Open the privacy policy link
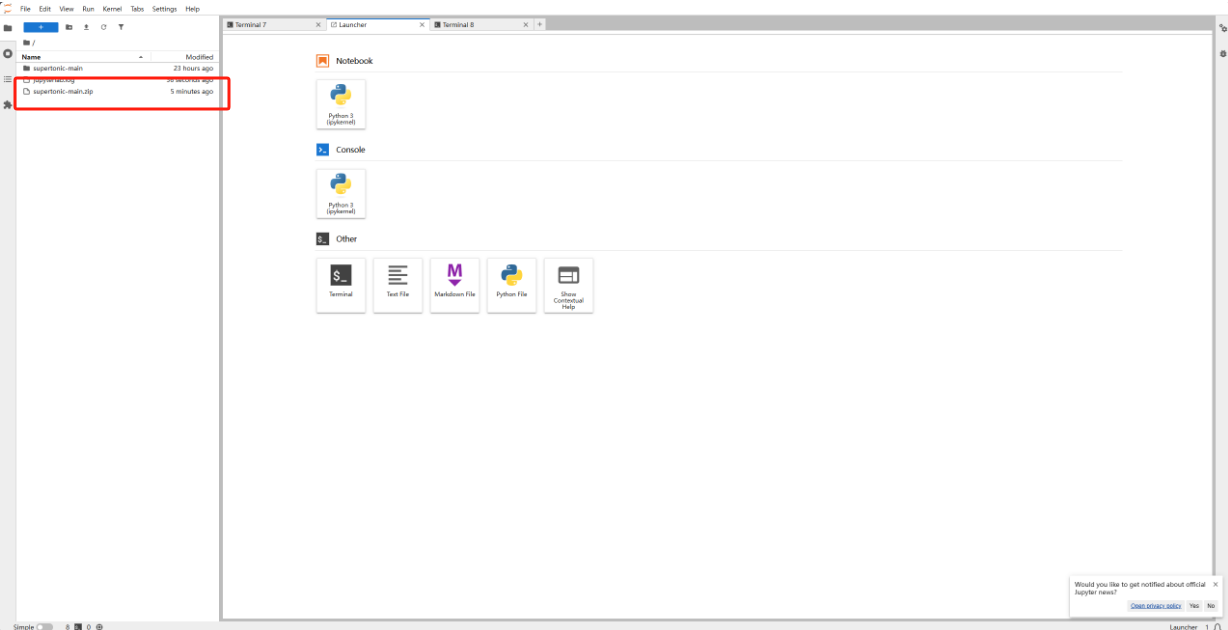This screenshot has height=630, width=1228. (x=1156, y=606)
